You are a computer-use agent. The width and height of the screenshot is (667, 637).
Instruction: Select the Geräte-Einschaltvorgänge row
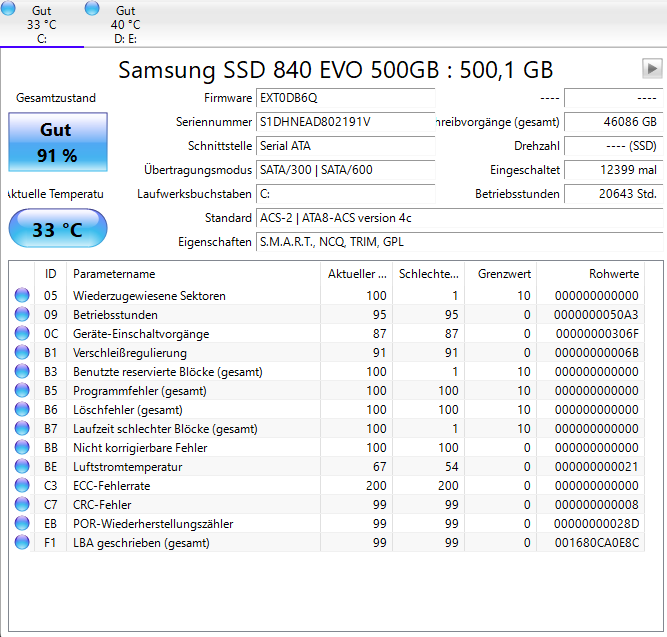pyautogui.click(x=327, y=334)
